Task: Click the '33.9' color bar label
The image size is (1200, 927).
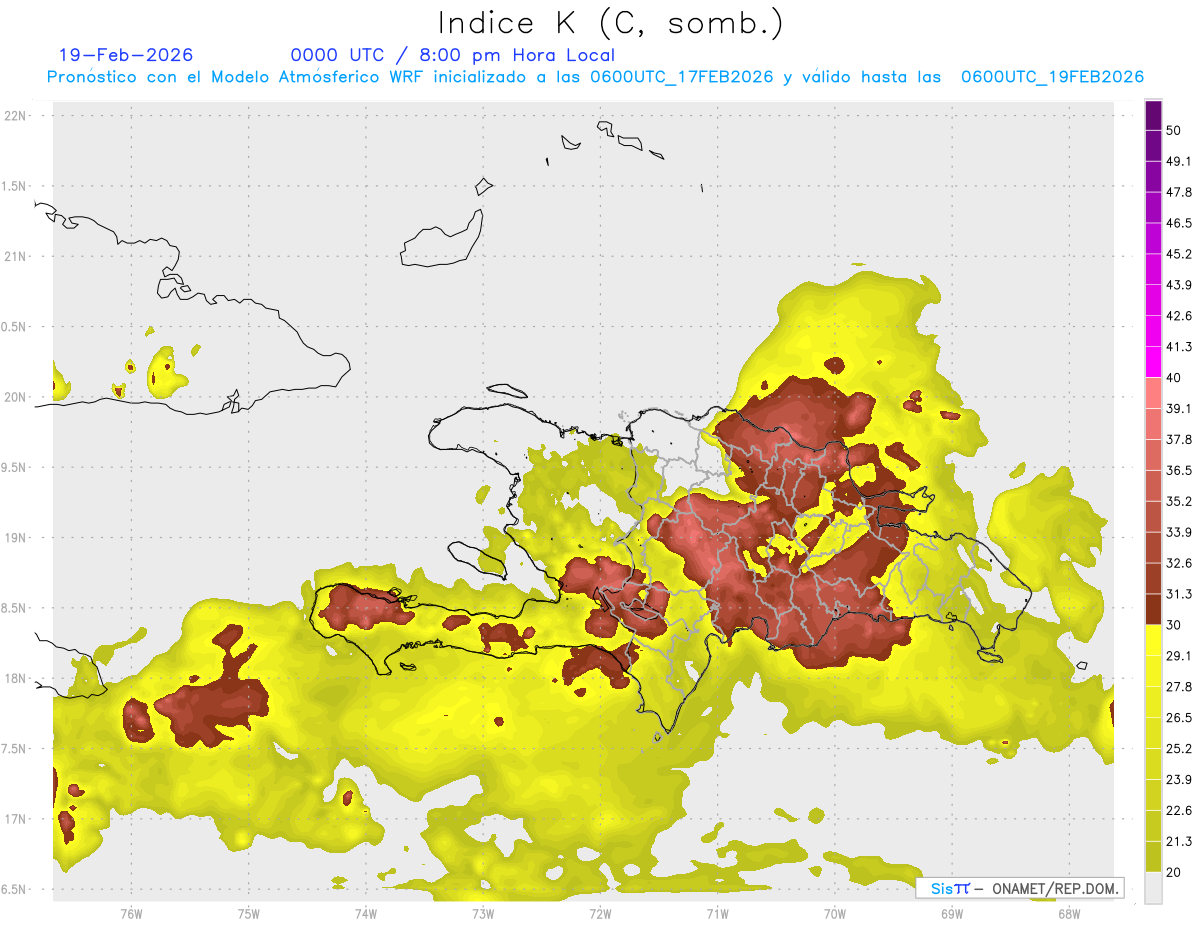Action: pyautogui.click(x=1179, y=532)
